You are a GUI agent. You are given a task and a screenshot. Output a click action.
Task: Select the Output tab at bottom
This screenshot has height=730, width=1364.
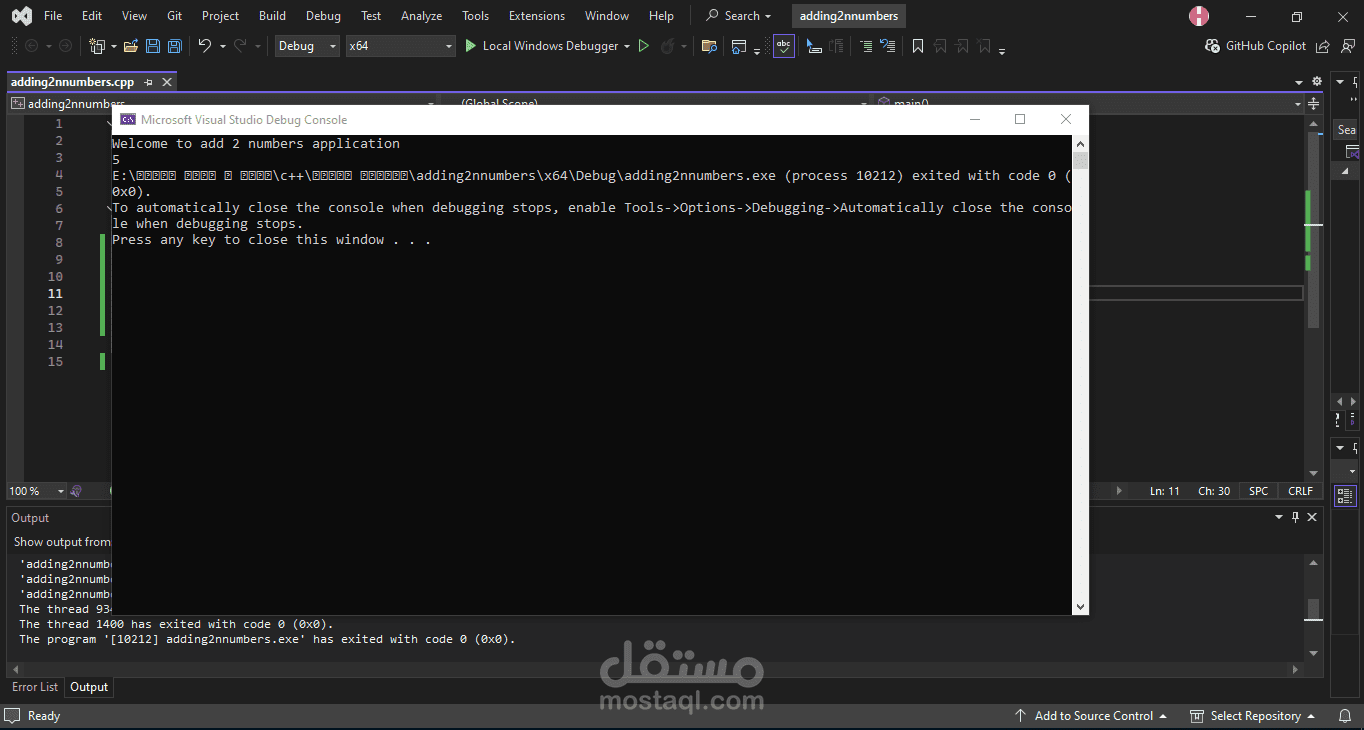(x=89, y=687)
